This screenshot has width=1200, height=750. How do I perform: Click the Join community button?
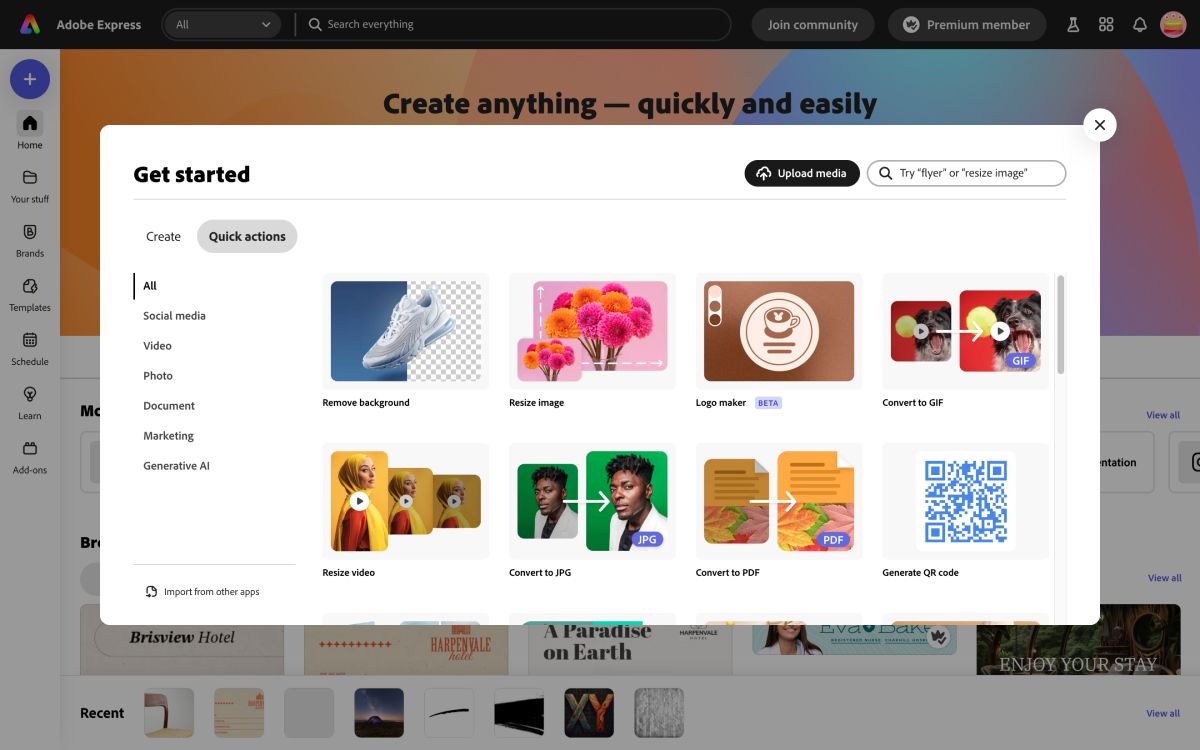tap(812, 24)
